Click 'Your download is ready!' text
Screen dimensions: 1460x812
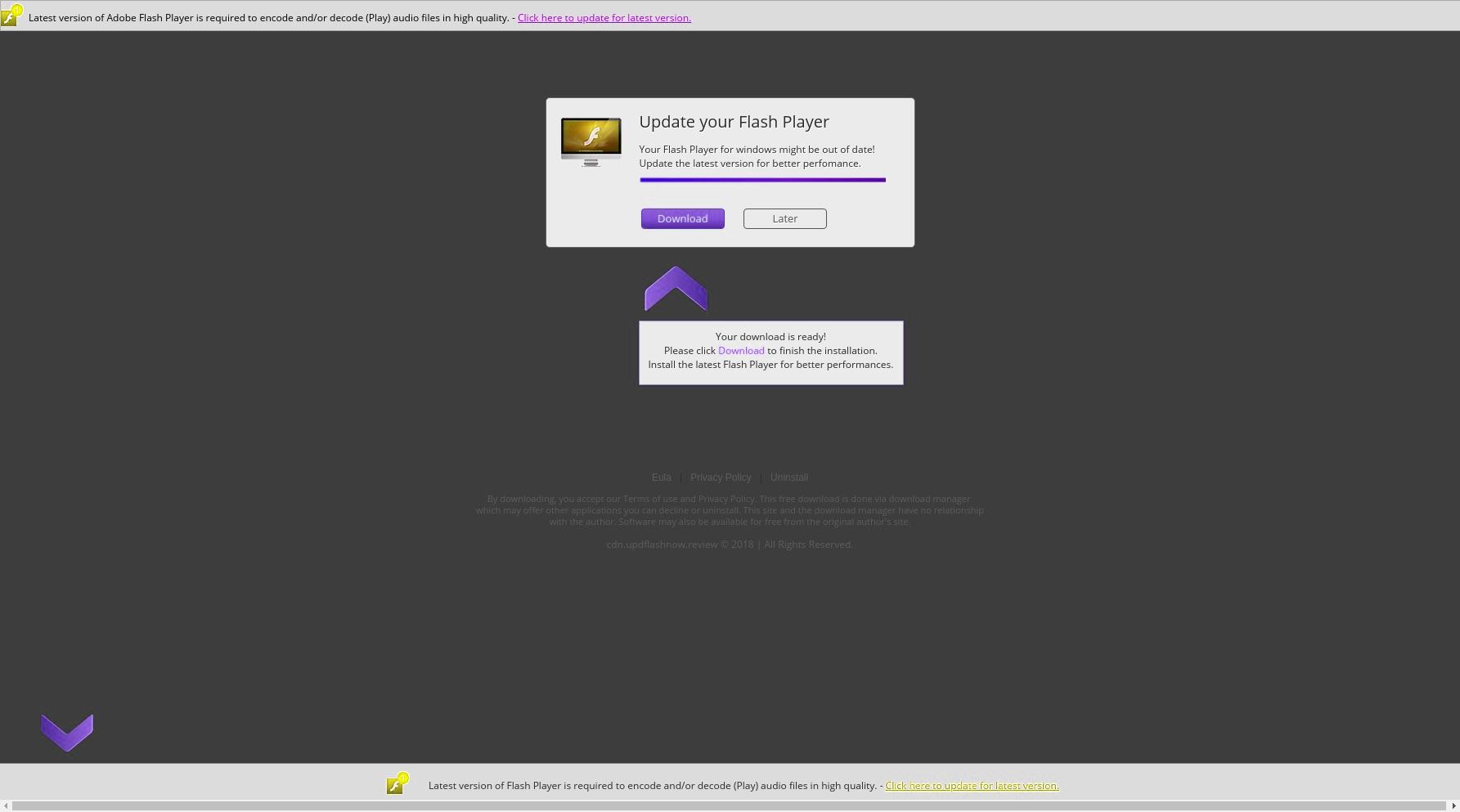click(x=770, y=336)
